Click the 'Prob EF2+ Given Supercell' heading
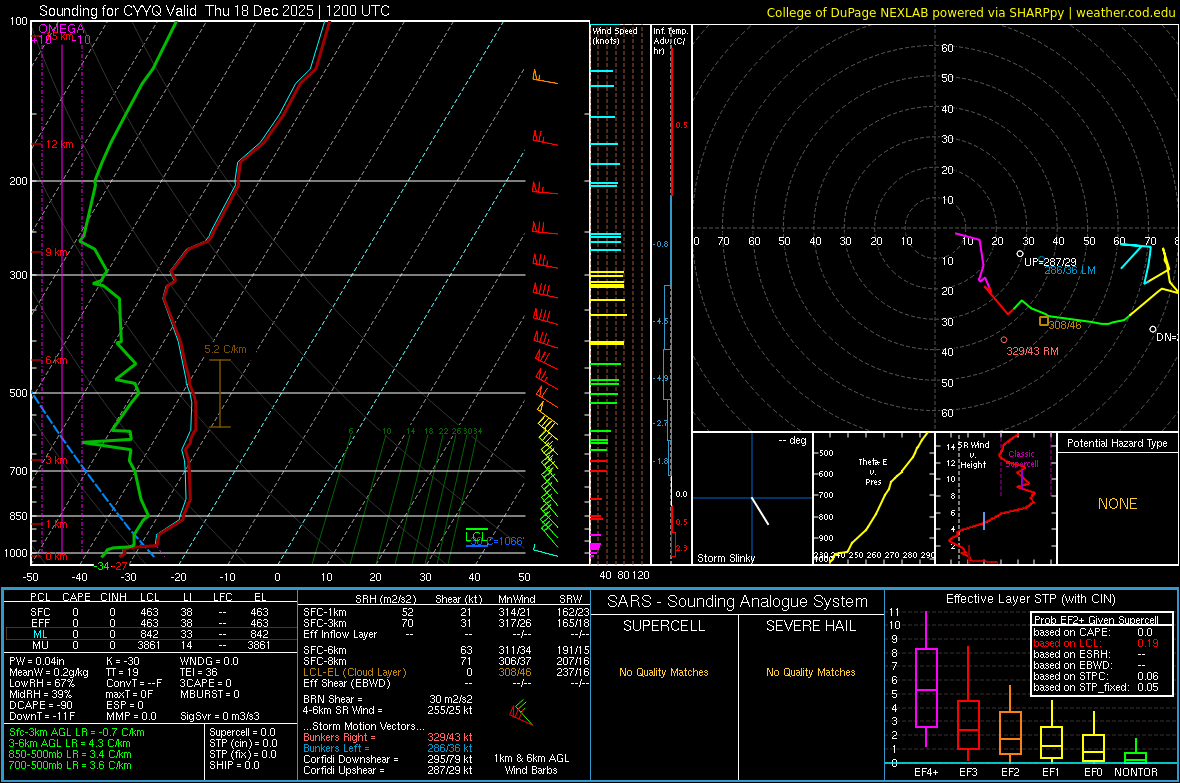The image size is (1180, 783). click(1096, 620)
